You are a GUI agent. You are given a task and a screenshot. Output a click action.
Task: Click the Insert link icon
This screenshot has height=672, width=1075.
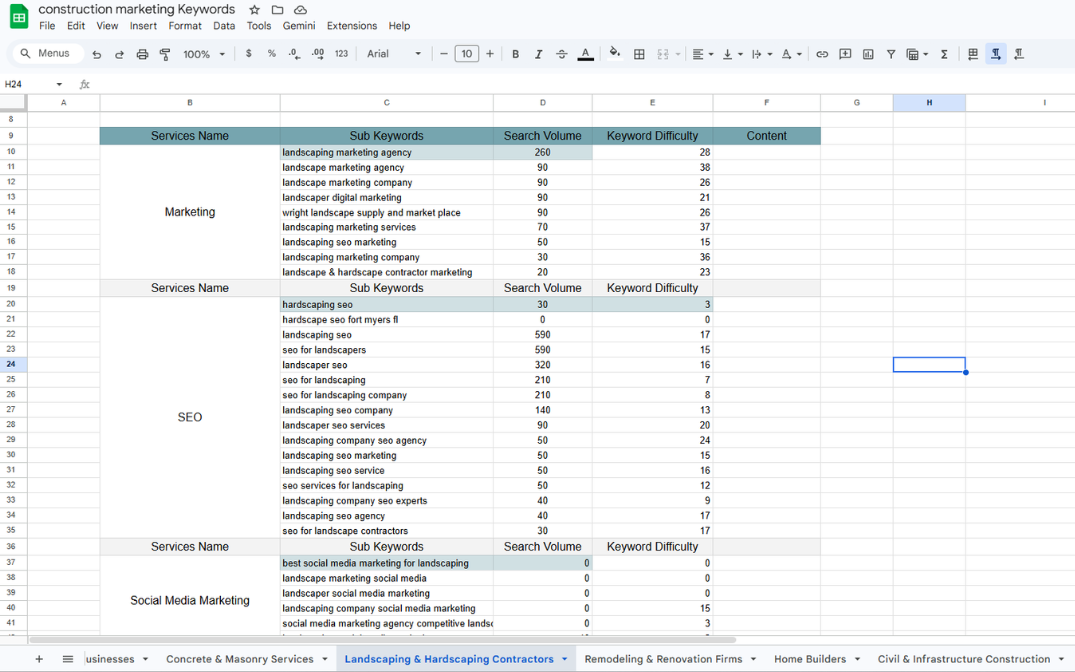coord(822,54)
